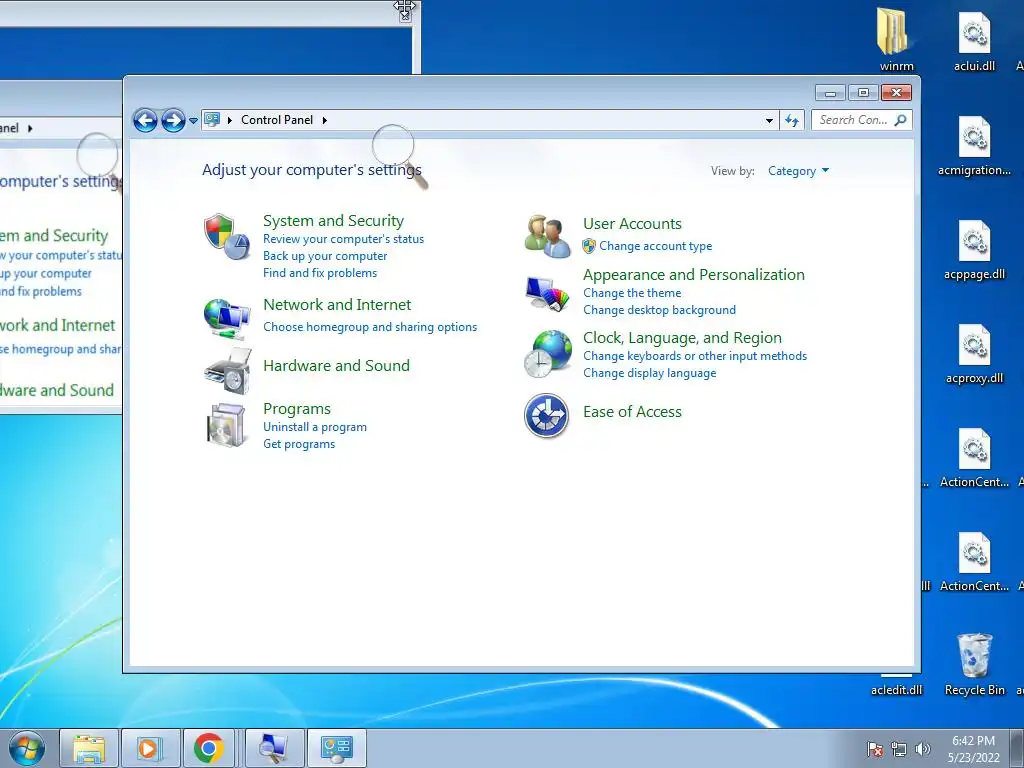
Task: Launch Windows Explorer from the taskbar
Action: 89,748
